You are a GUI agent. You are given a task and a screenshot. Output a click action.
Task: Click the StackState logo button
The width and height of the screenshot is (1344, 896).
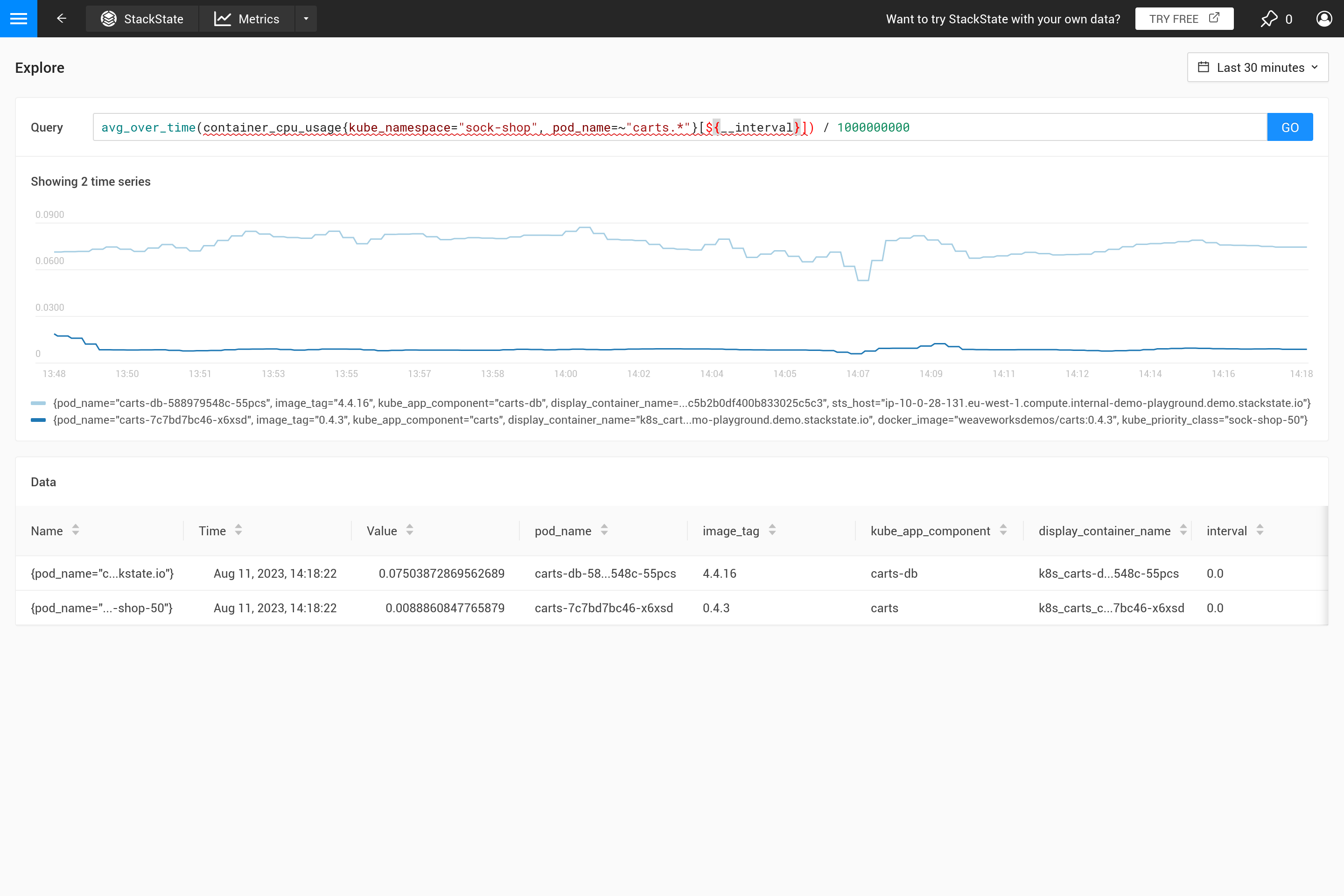pos(142,19)
